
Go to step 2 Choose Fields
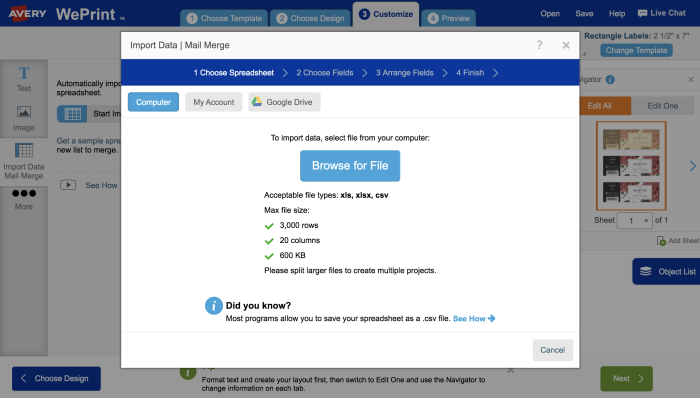pos(325,73)
